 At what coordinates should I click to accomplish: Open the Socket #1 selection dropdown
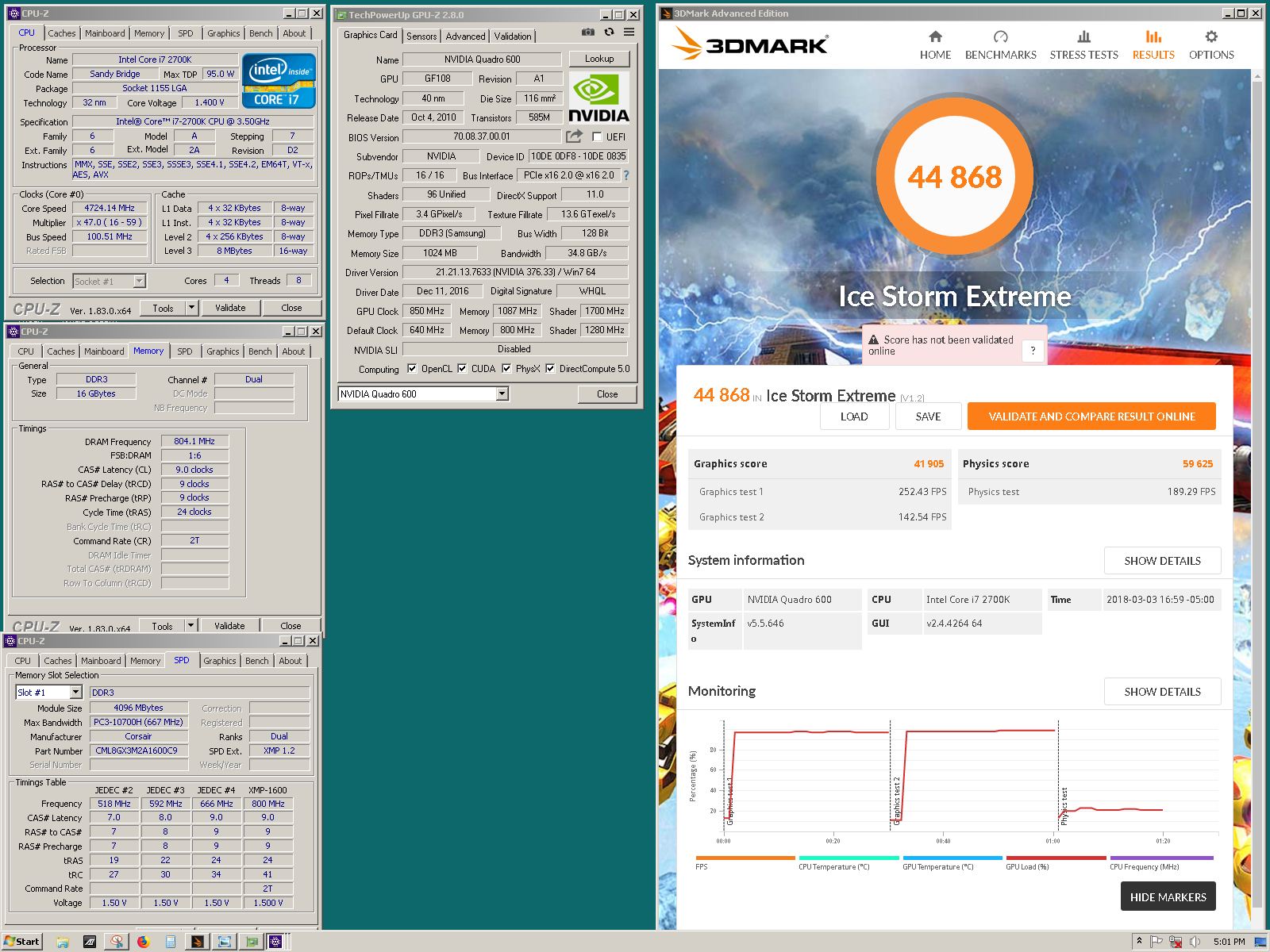tap(140, 281)
